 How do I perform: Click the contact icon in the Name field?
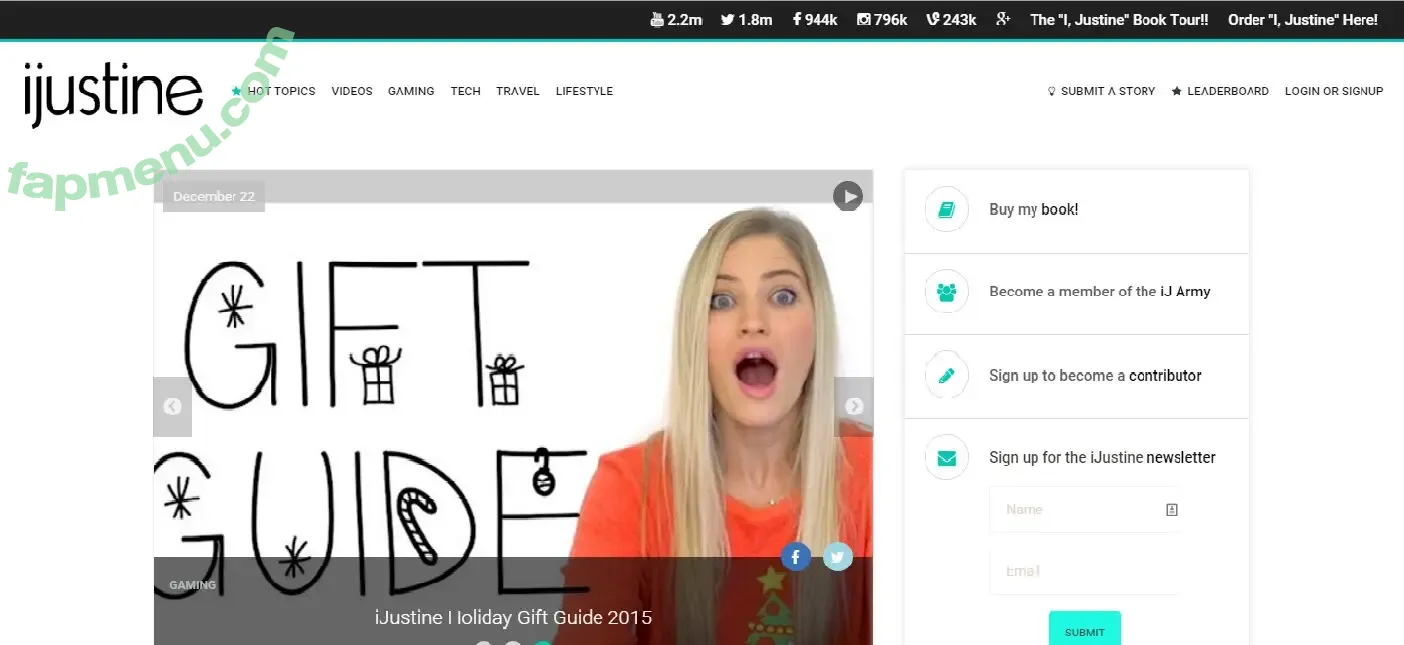[1172, 510]
